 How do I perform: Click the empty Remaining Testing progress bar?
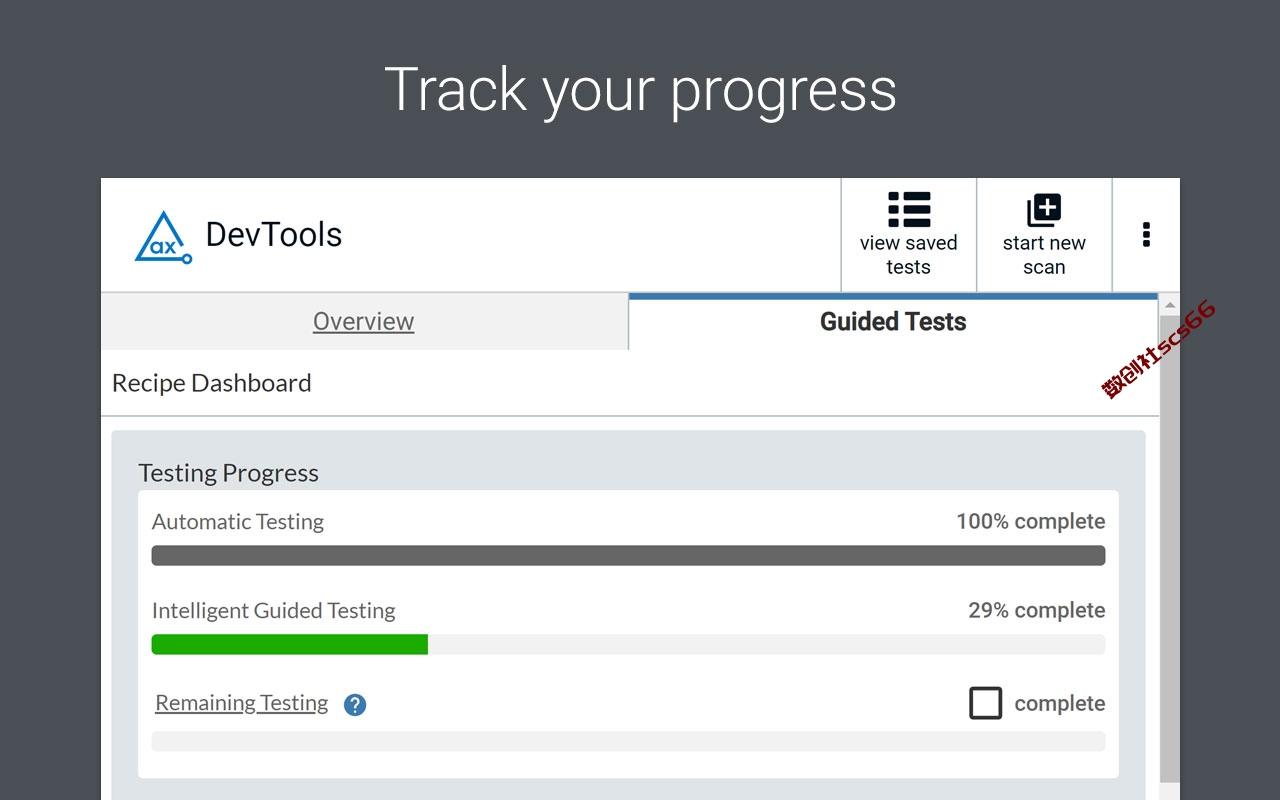coord(628,741)
